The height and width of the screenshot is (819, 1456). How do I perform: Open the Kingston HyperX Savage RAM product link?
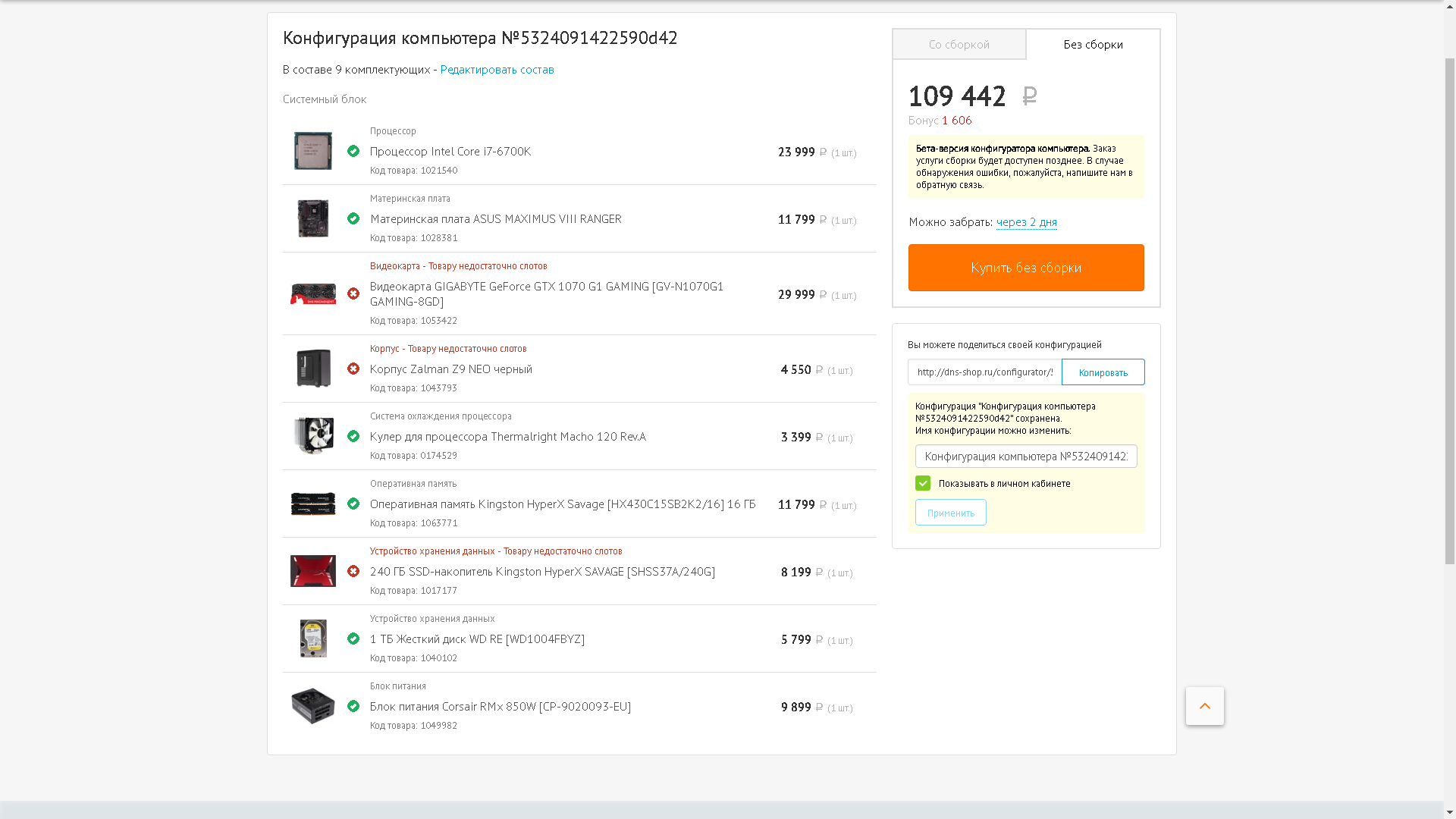[x=562, y=504]
